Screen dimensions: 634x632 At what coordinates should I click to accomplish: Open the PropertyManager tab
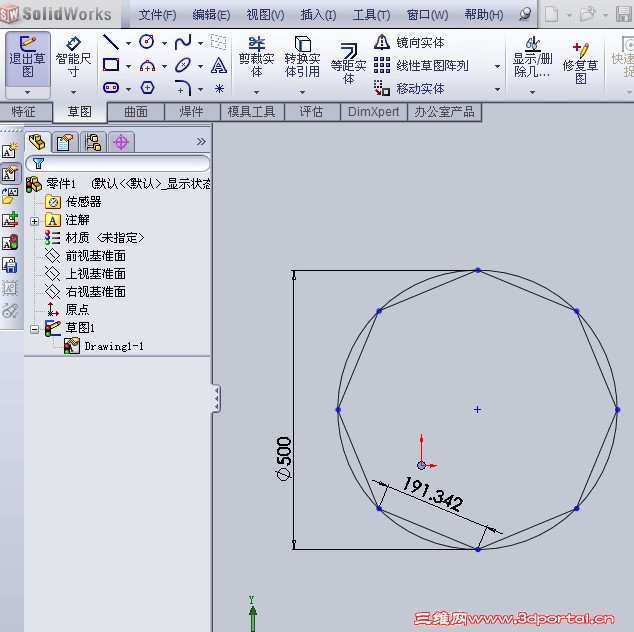click(x=65, y=142)
